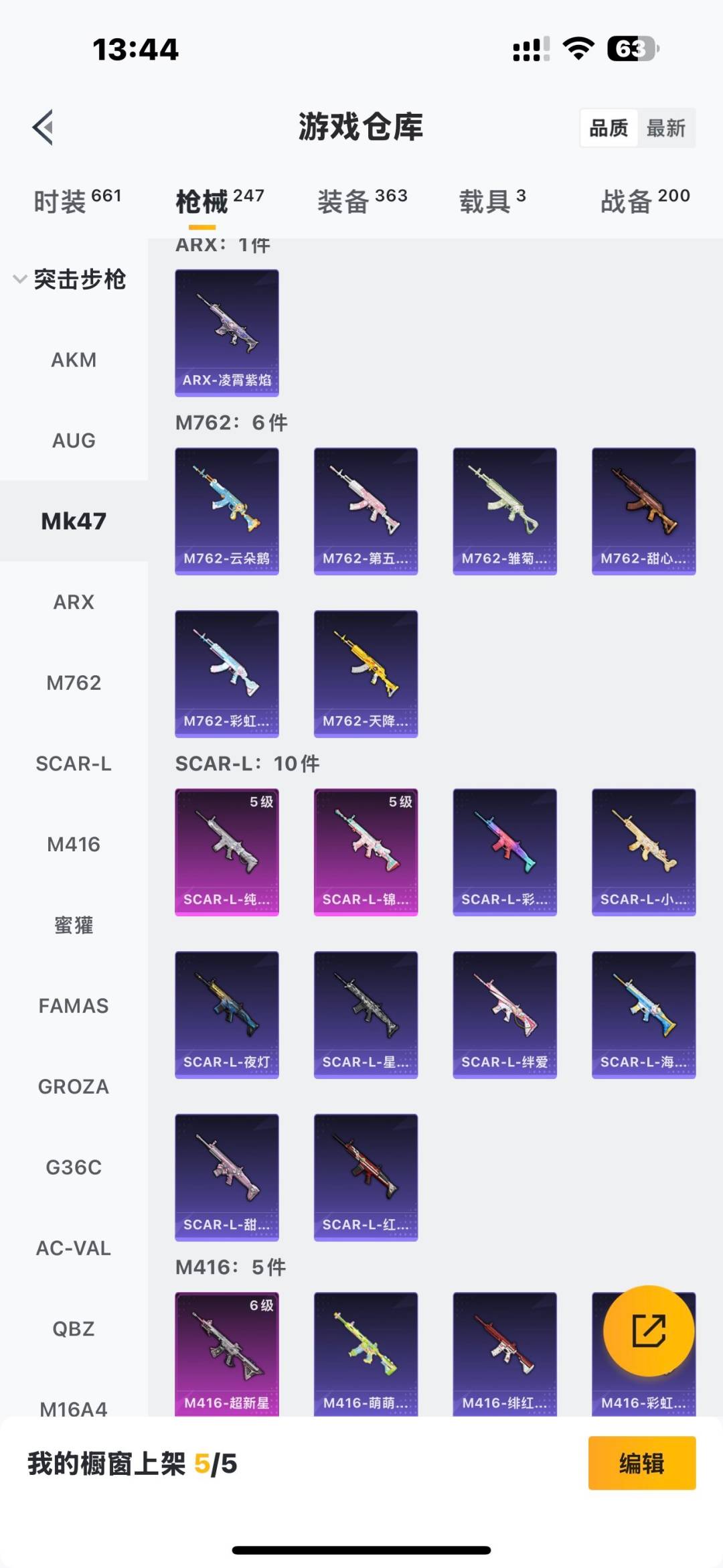
Task: Open level 5 SCAR-L-纯 skin
Action: 227,852
